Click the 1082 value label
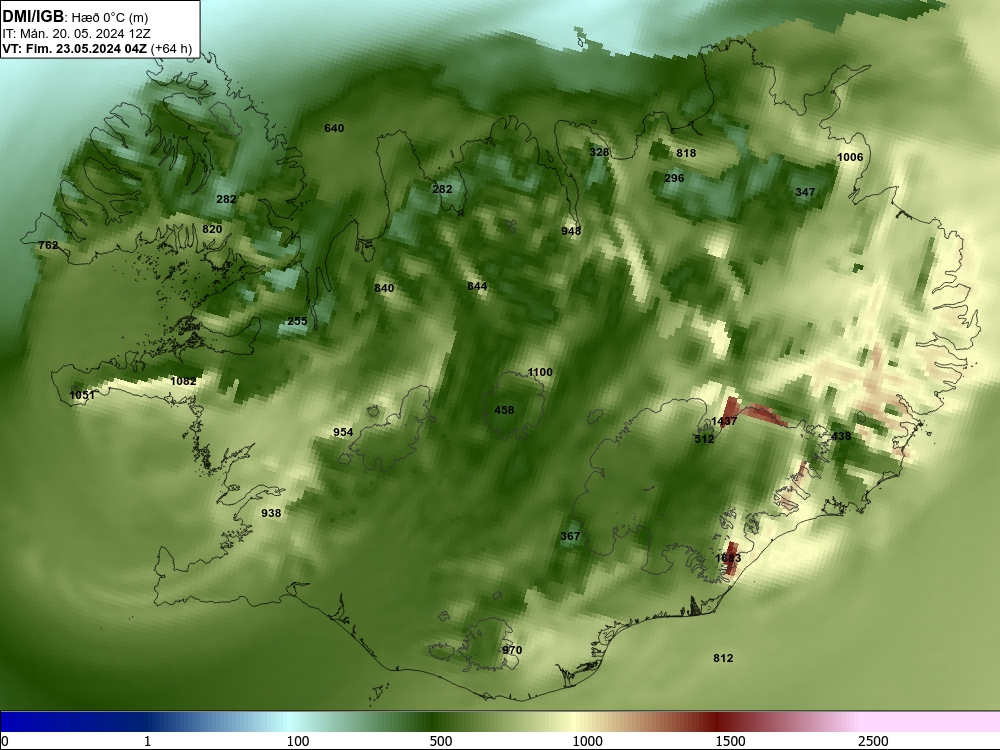The height and width of the screenshot is (750, 1000). pos(184,381)
